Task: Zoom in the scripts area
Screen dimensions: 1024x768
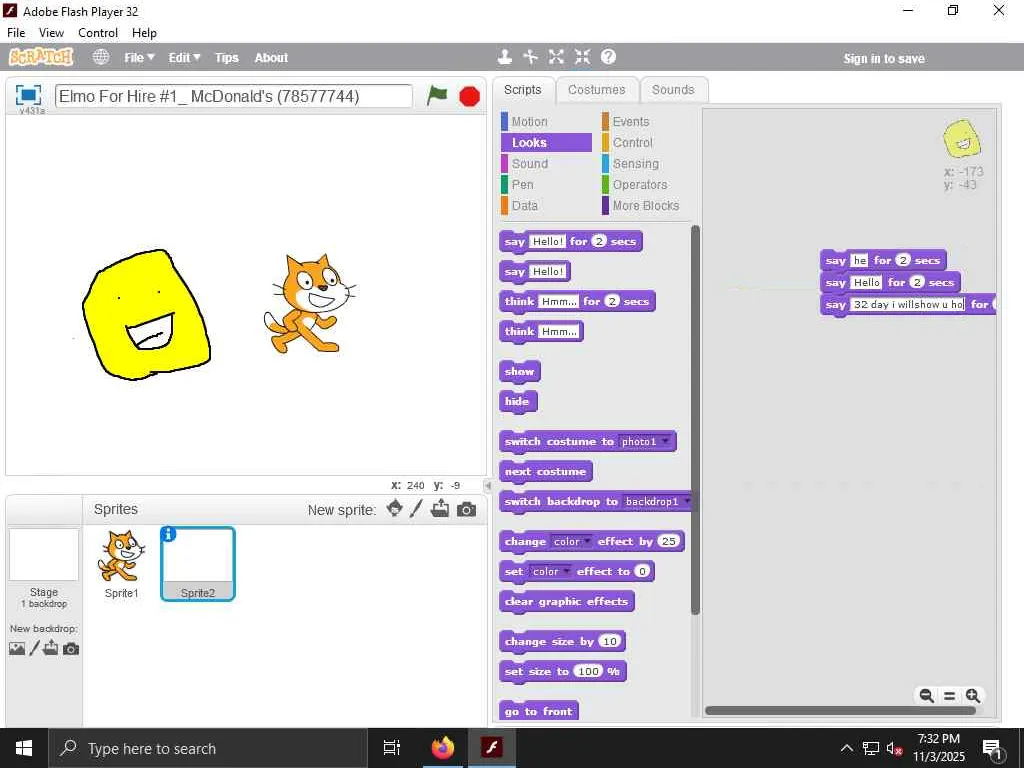Action: [972, 696]
